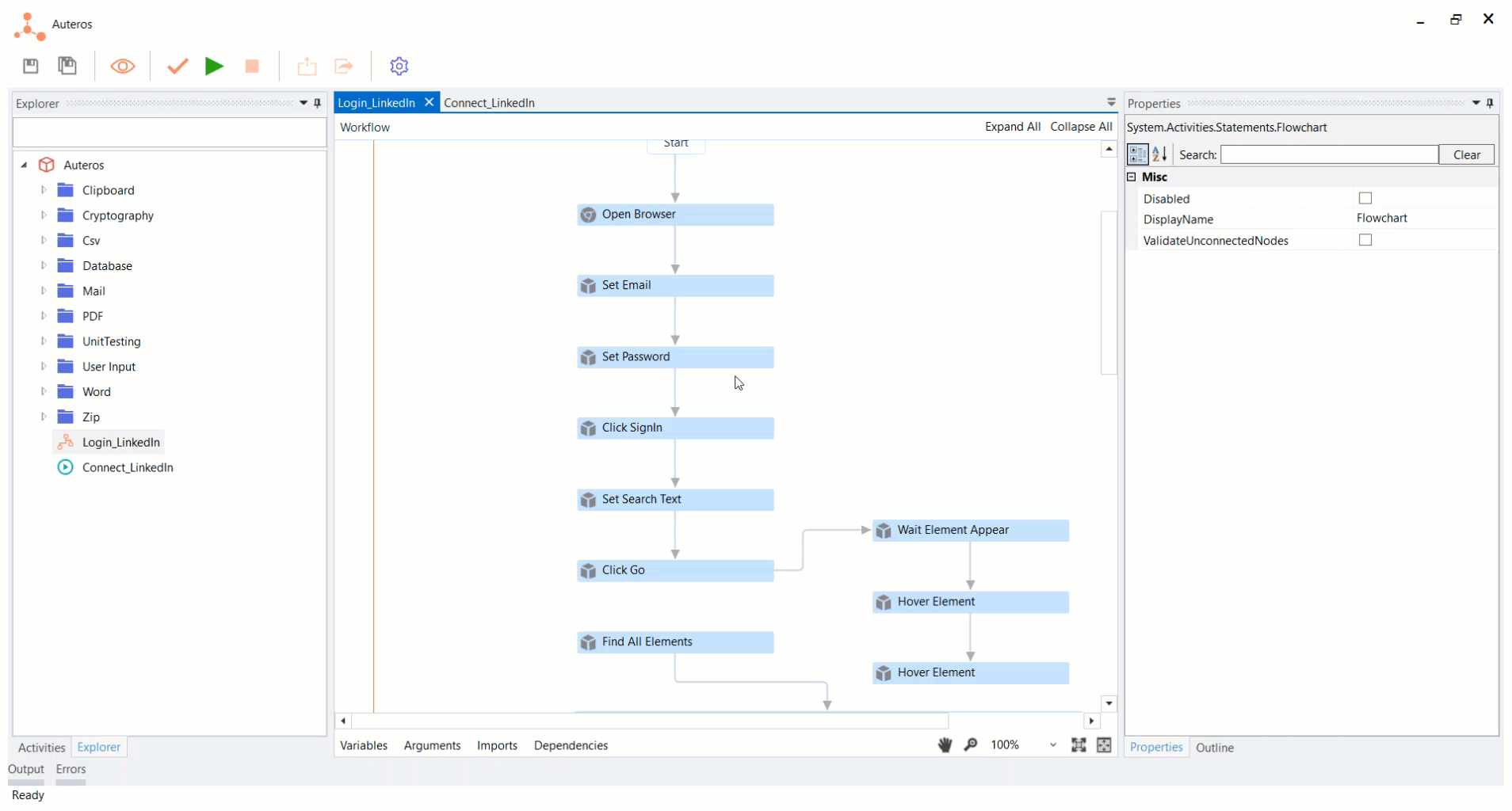Select the Word folder

(96, 392)
